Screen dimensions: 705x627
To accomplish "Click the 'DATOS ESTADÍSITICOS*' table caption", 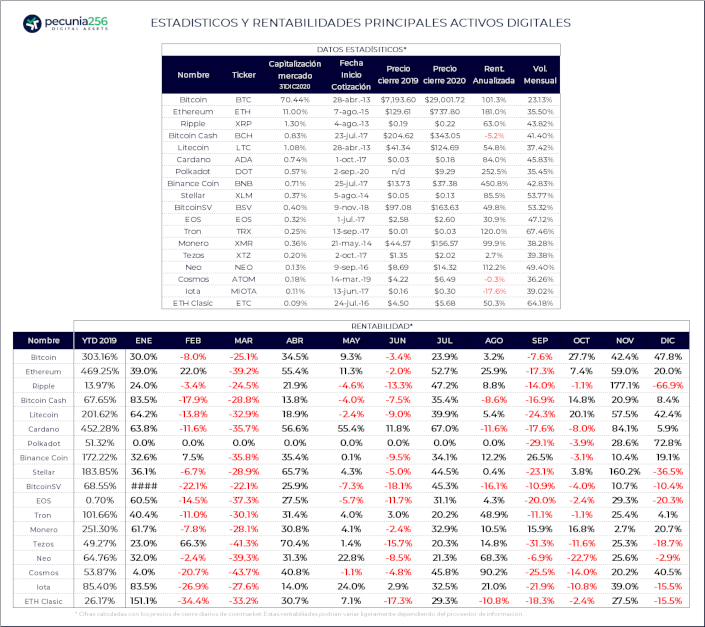I will [361, 49].
